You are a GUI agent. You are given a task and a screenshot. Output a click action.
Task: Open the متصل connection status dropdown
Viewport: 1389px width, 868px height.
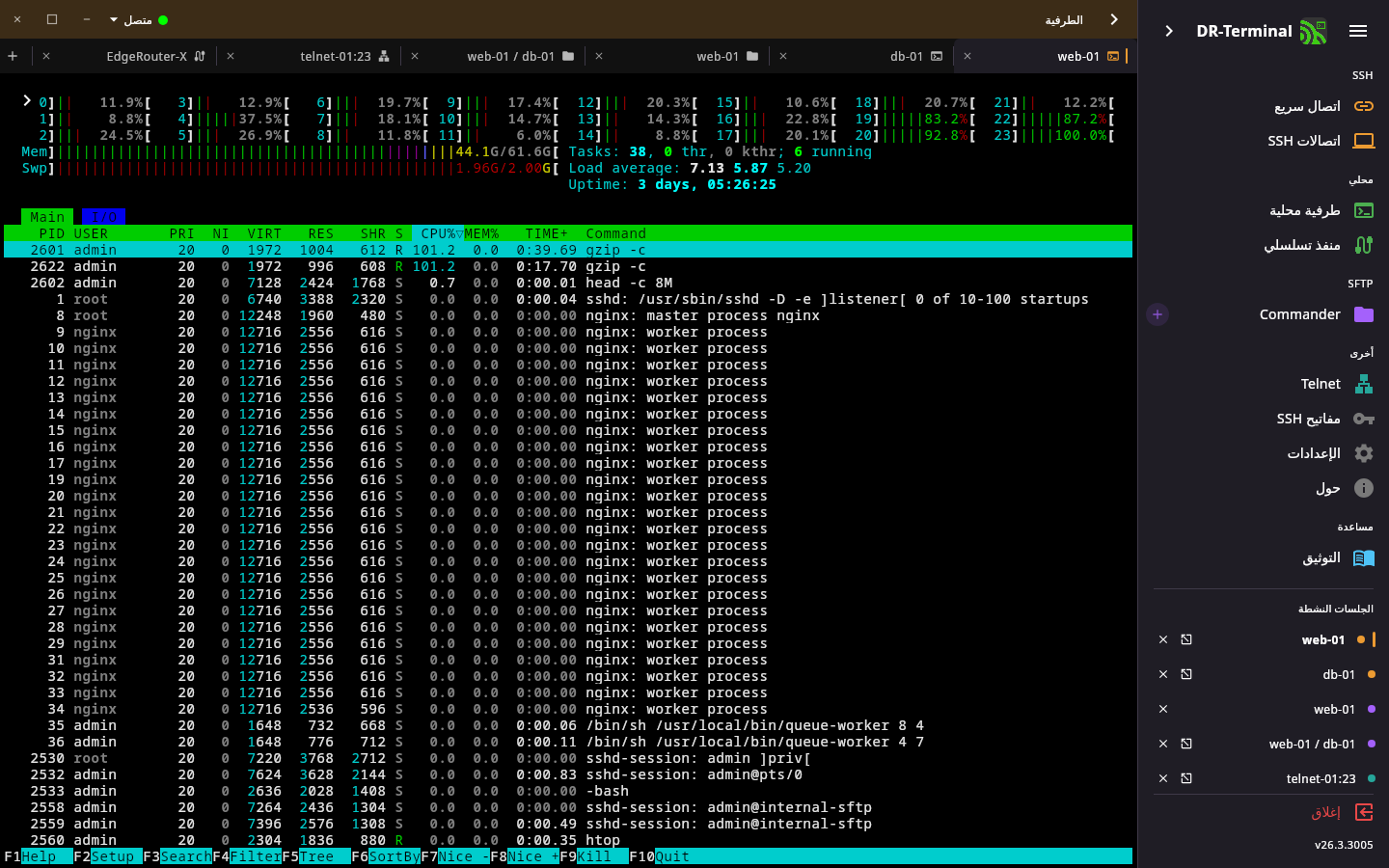(x=139, y=19)
